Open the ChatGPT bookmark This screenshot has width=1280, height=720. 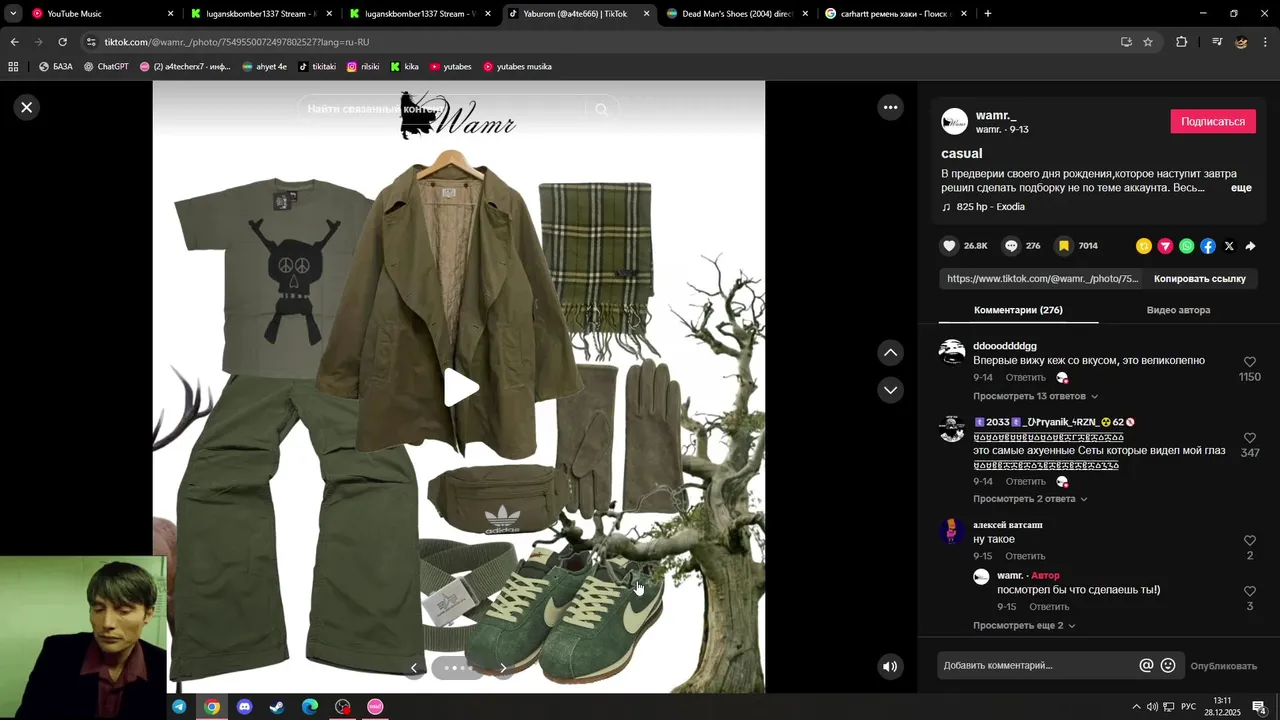106,67
